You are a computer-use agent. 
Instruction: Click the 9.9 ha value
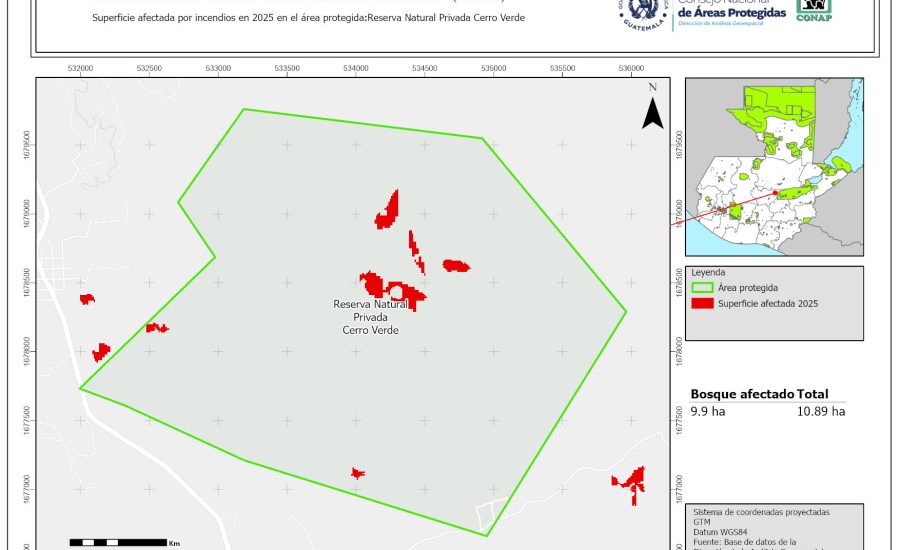[707, 411]
